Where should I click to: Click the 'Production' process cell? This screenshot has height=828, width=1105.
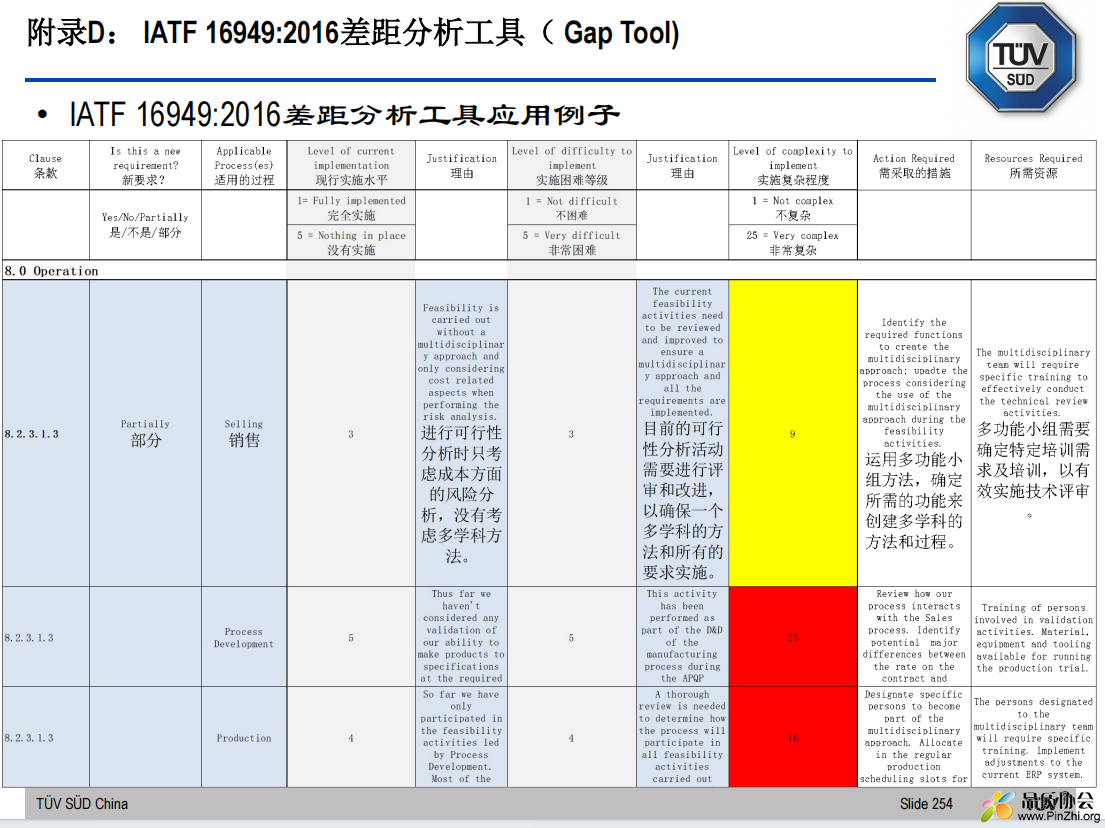click(244, 737)
